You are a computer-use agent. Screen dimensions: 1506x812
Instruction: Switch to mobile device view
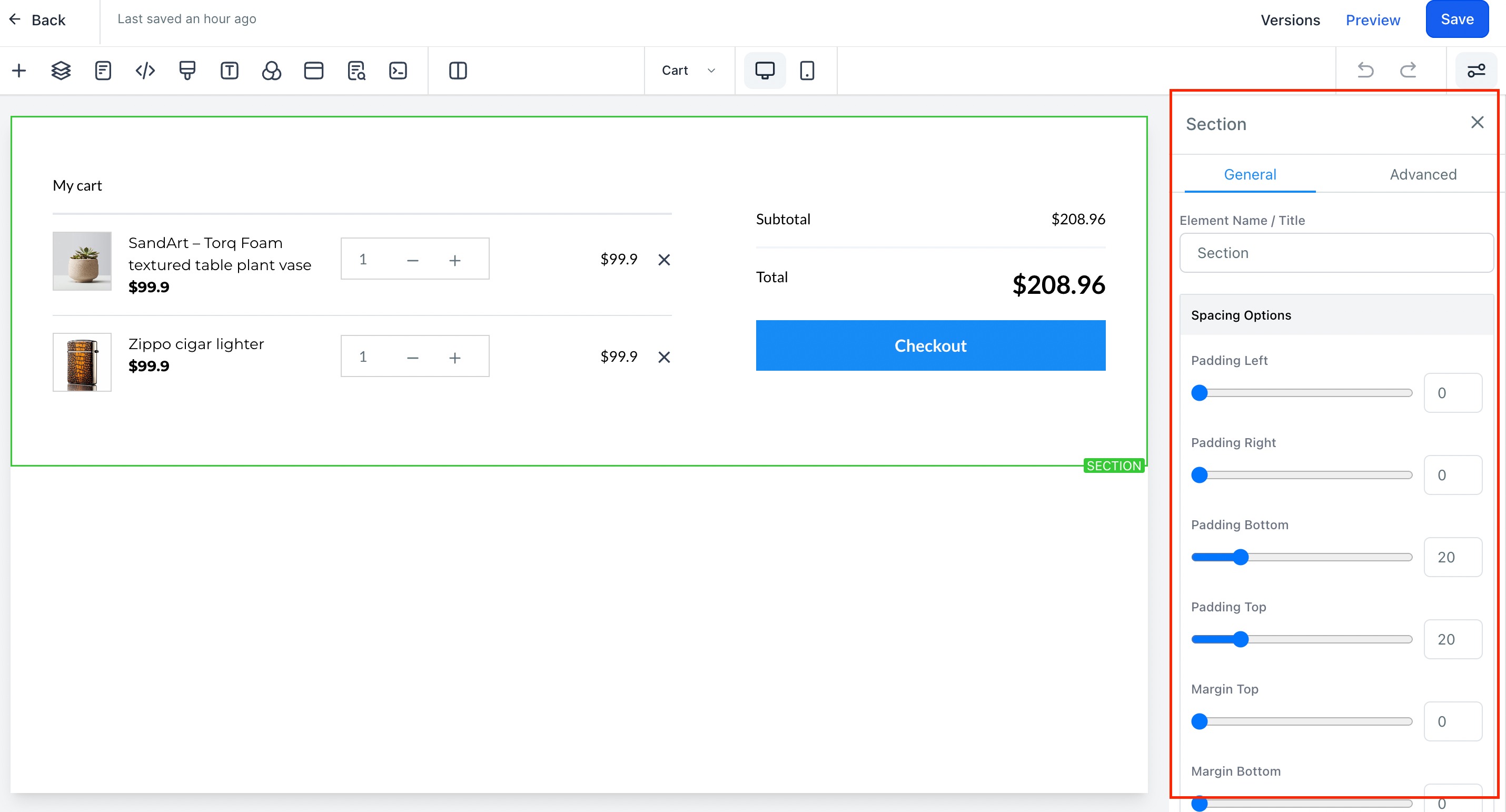tap(807, 71)
